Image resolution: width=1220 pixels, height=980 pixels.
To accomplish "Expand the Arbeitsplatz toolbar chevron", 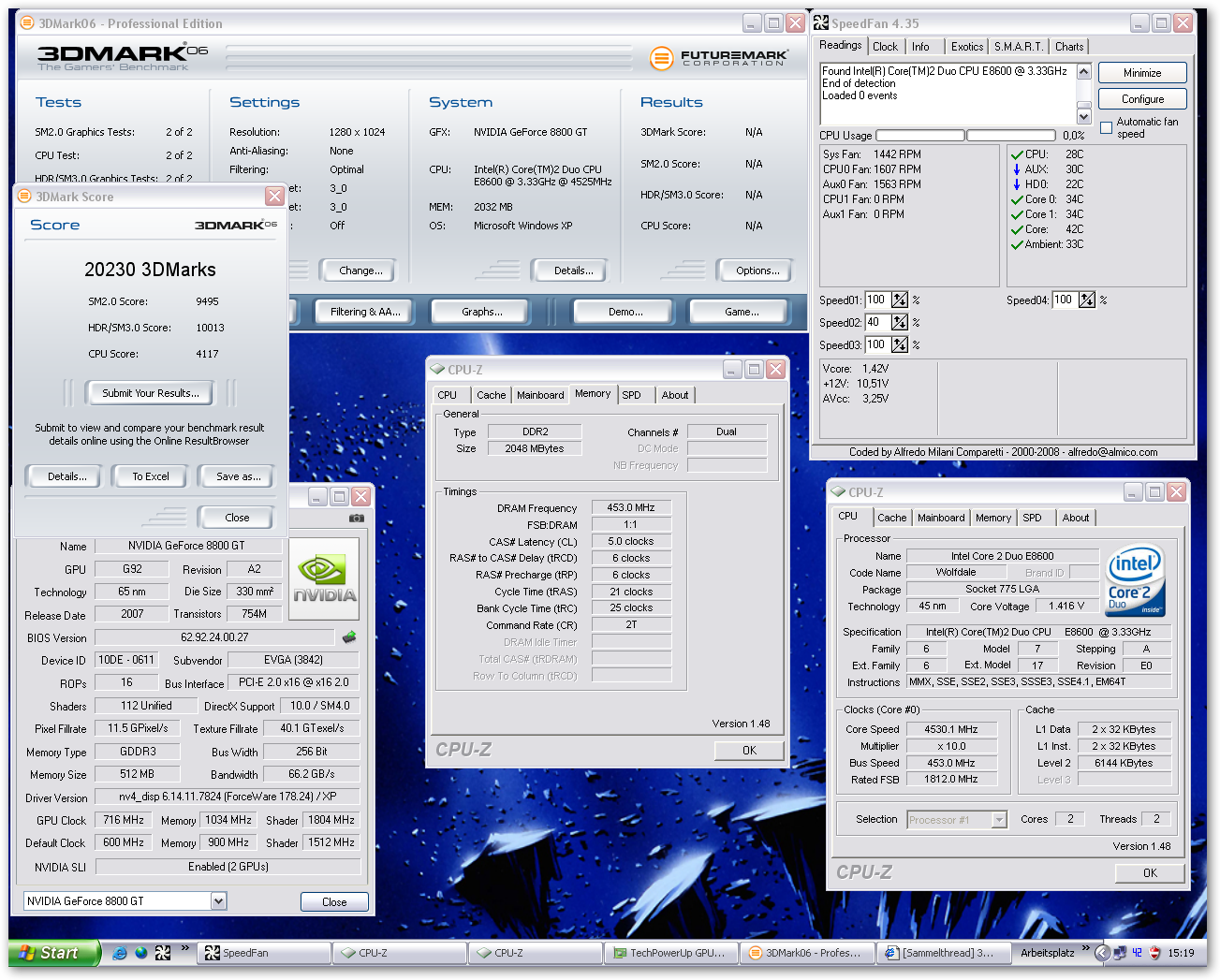I will [1085, 949].
